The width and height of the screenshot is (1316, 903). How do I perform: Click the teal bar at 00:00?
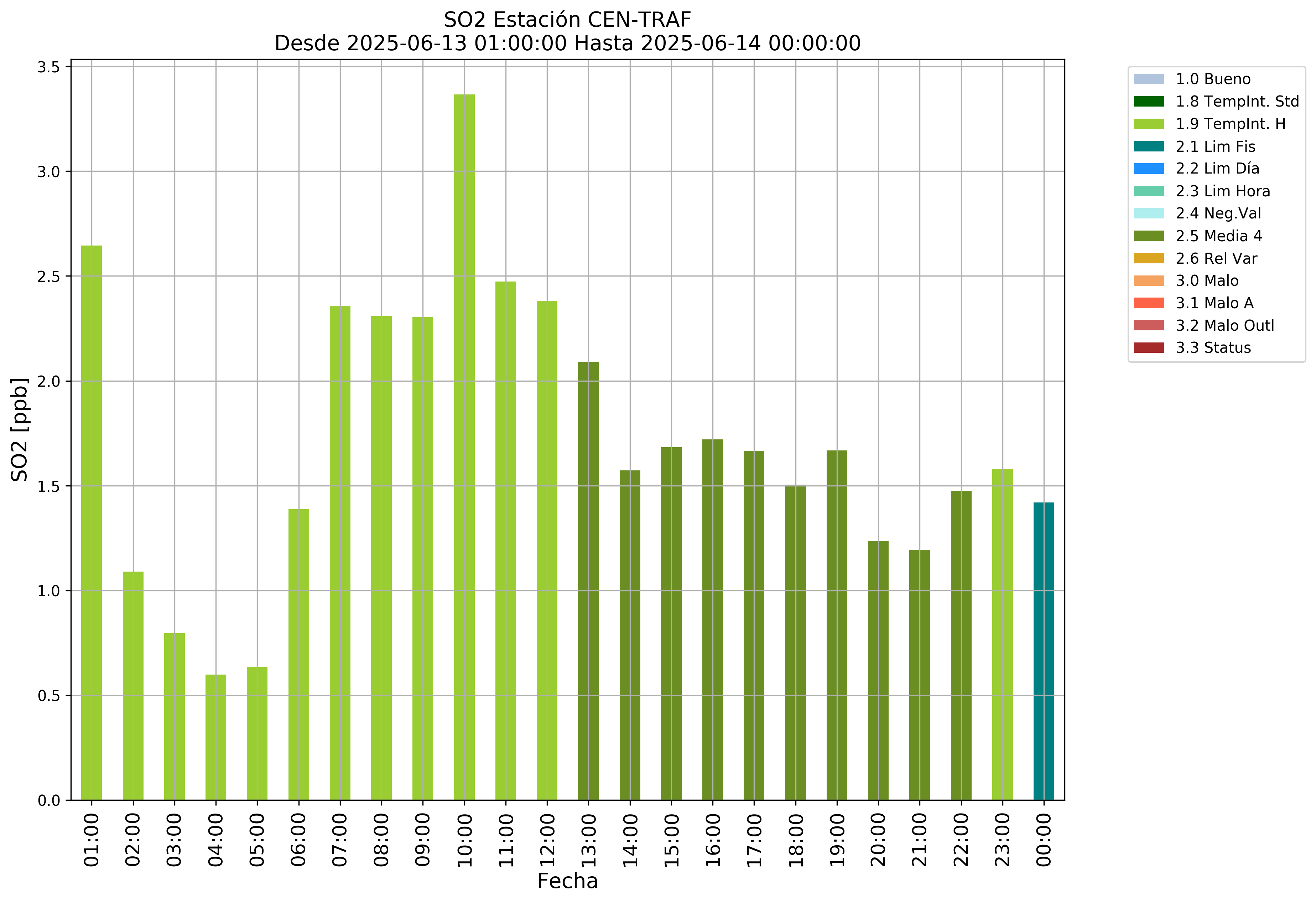[x=1044, y=651]
